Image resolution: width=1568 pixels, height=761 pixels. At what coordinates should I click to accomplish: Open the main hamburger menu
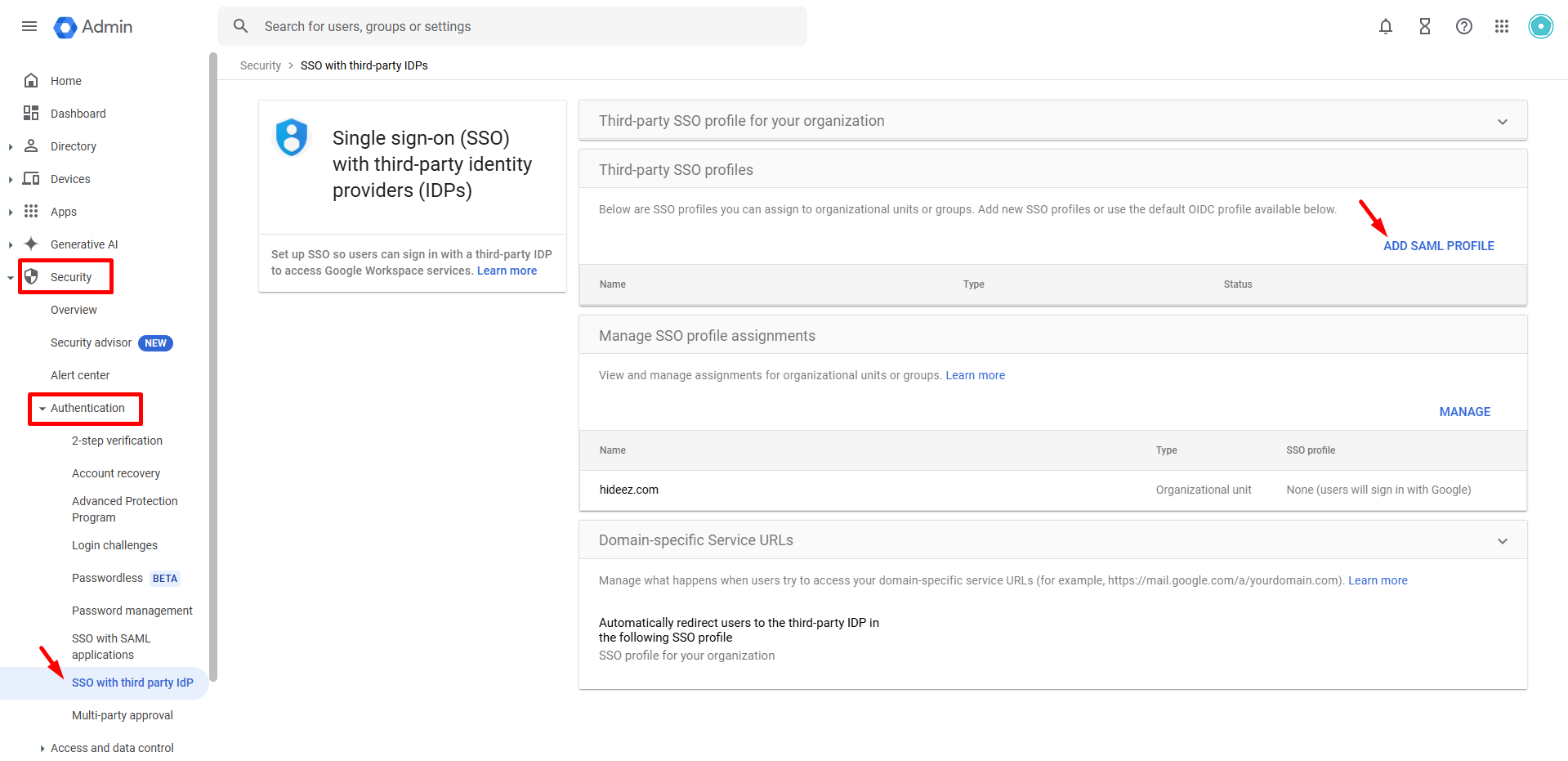[x=29, y=26]
